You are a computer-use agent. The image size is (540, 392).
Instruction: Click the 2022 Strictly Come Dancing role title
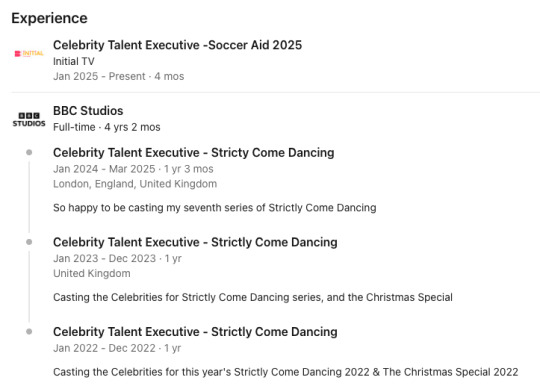195,332
